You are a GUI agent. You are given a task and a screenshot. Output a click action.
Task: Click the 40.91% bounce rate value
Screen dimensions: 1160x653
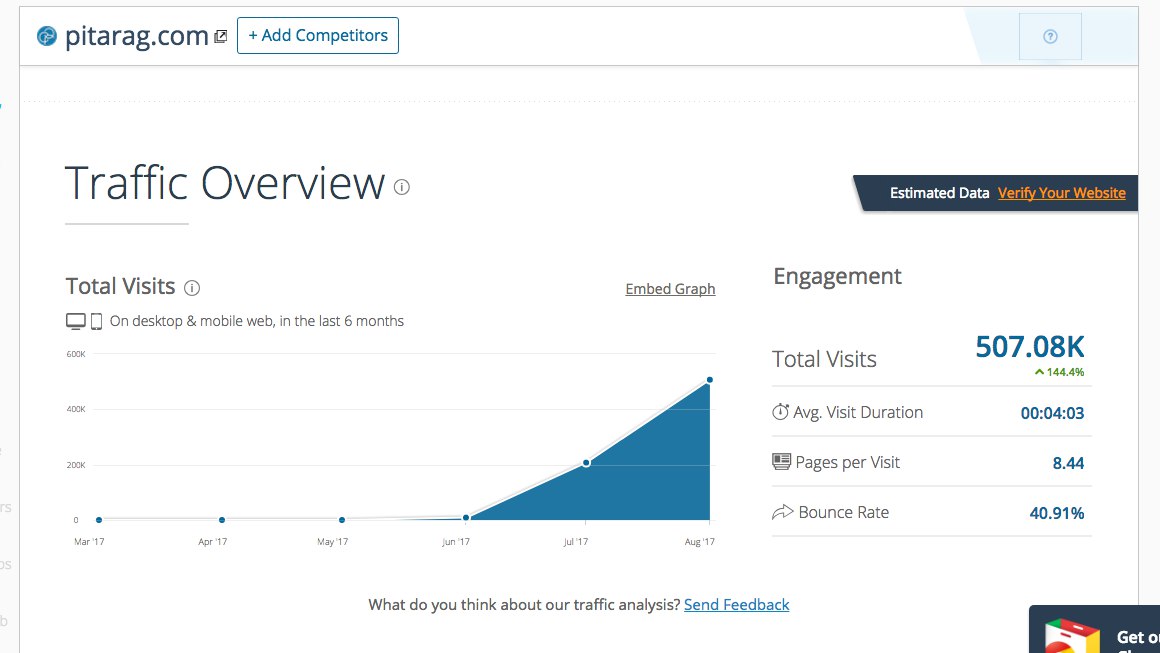(1056, 513)
